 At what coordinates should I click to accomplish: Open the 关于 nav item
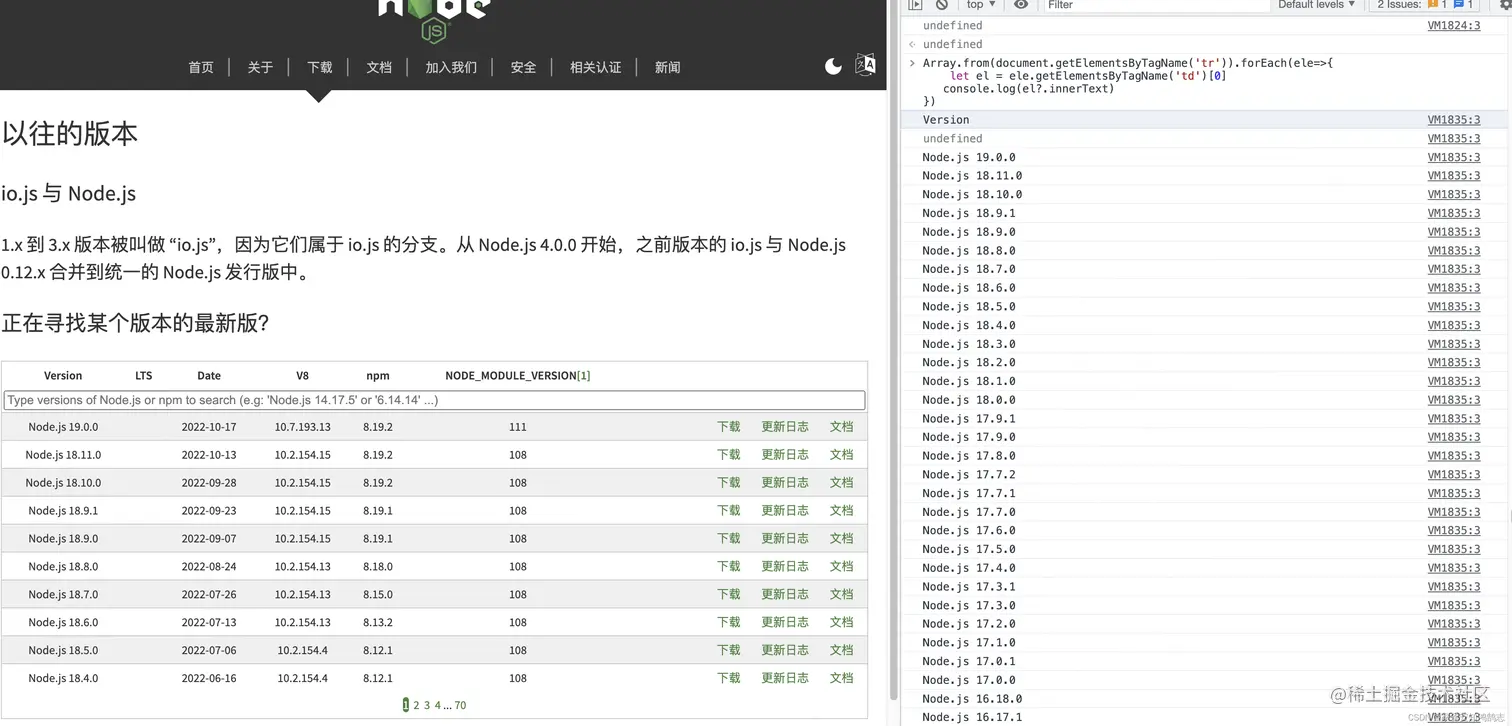click(260, 67)
